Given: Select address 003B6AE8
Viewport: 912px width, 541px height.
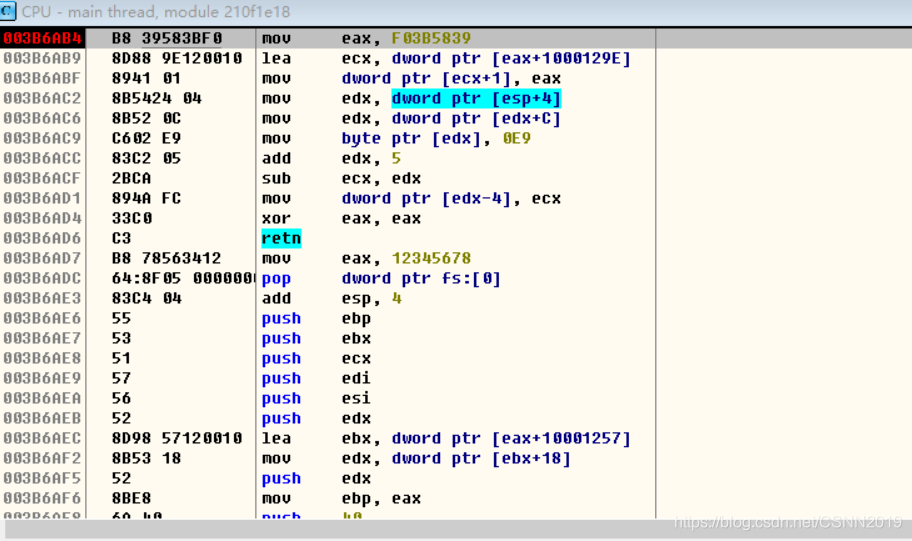Looking at the screenshot, I should [42, 358].
